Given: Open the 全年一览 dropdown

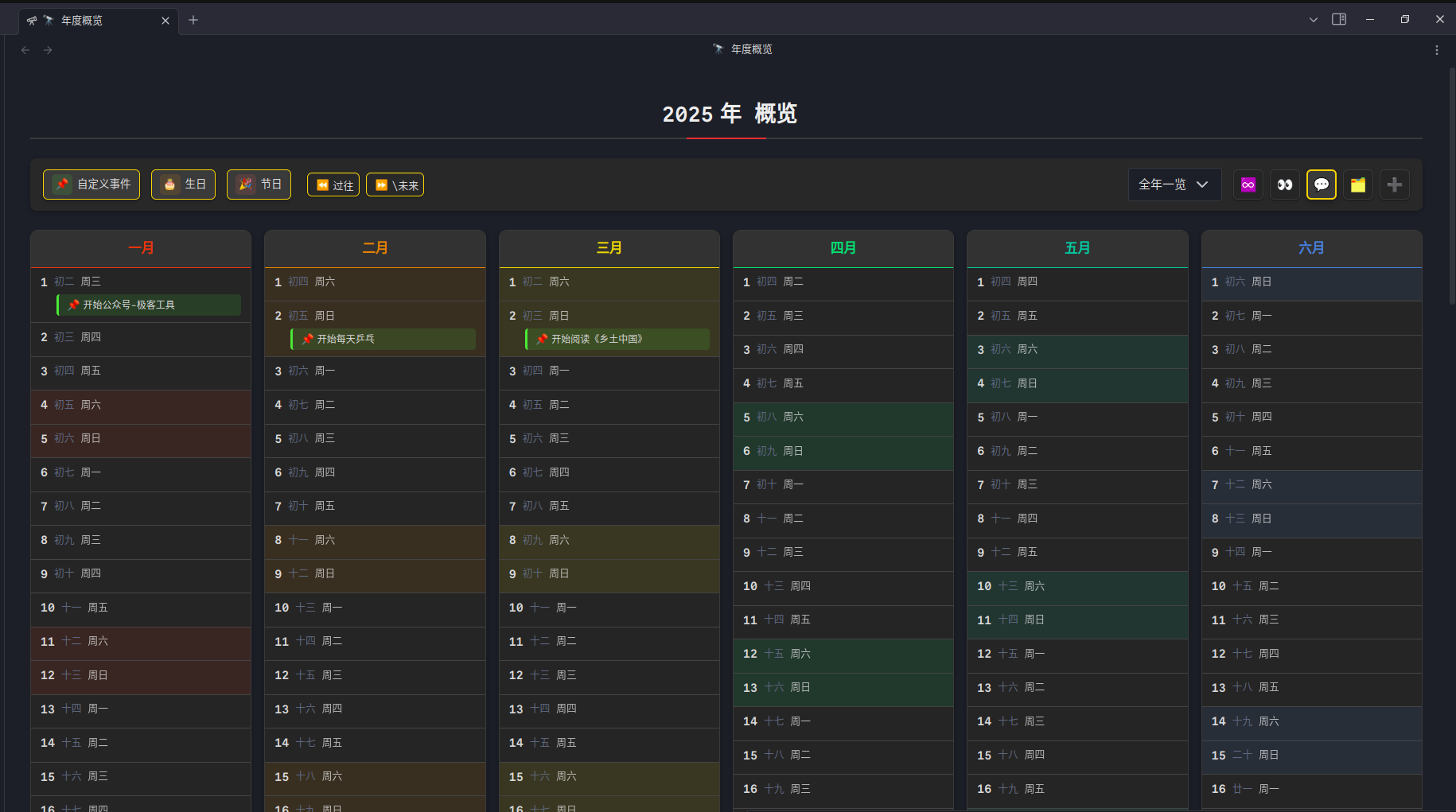Looking at the screenshot, I should [1174, 185].
